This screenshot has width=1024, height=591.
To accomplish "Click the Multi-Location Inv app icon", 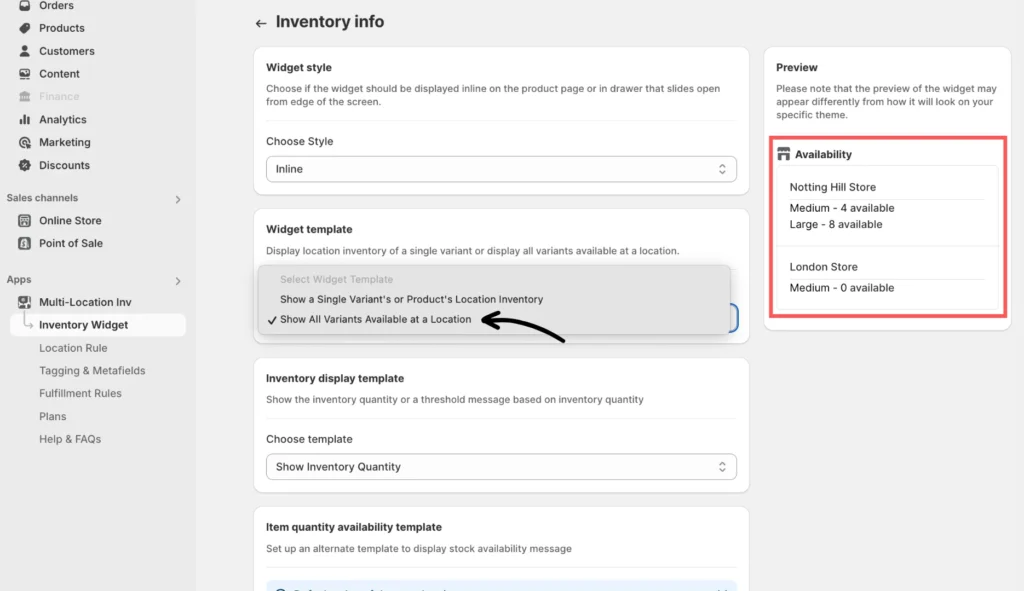I will pyautogui.click(x=25, y=302).
